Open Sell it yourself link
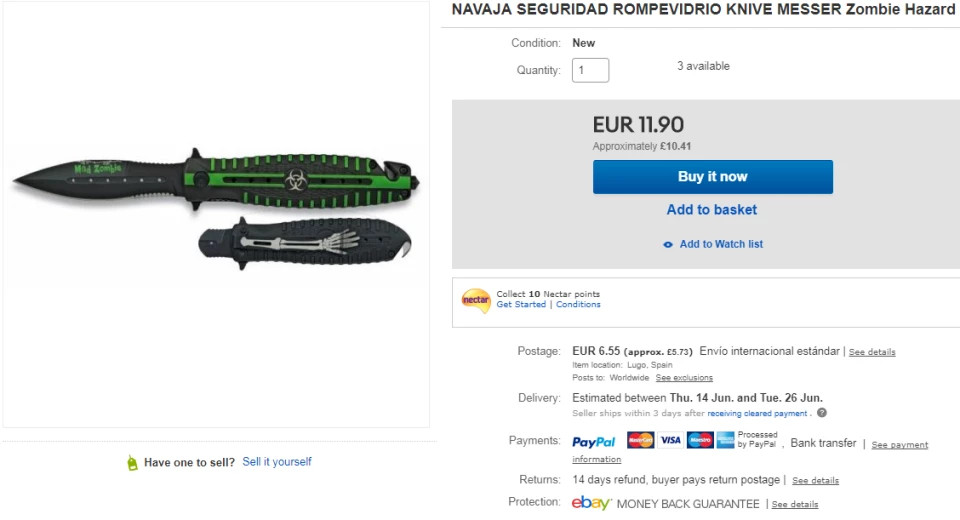The height and width of the screenshot is (520, 960). pyautogui.click(x=277, y=462)
